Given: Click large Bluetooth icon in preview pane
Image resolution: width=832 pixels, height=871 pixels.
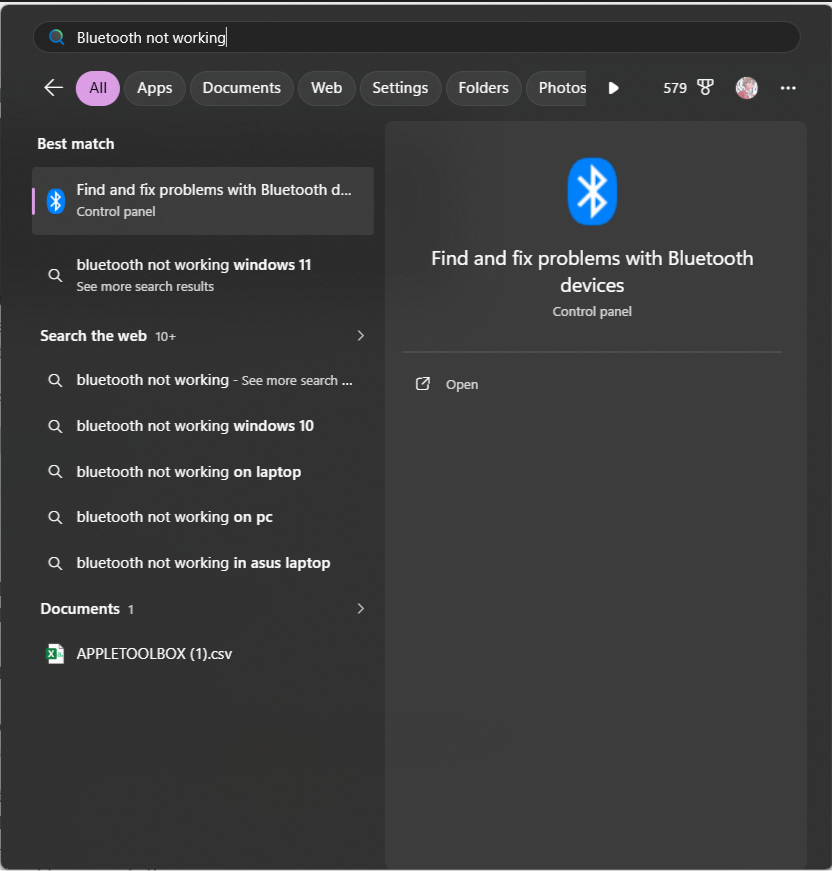Looking at the screenshot, I should (x=592, y=192).
